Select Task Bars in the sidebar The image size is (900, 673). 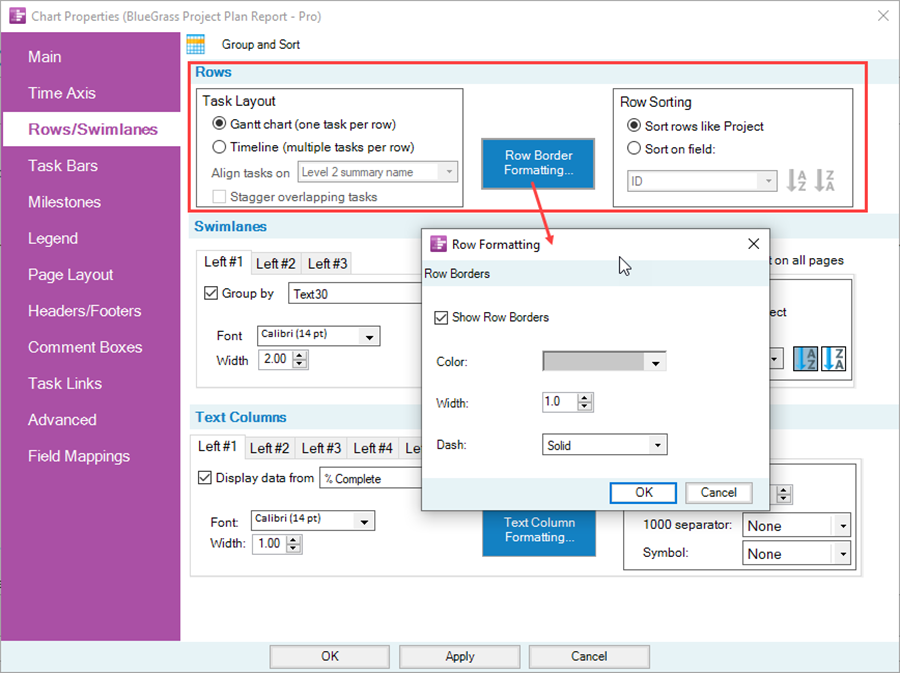62,165
